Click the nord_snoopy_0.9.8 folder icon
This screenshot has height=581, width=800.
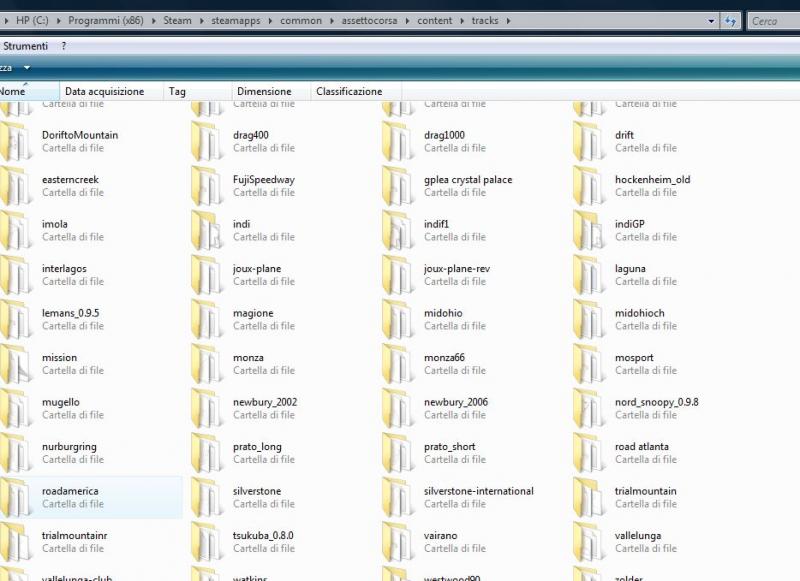pyautogui.click(x=589, y=408)
